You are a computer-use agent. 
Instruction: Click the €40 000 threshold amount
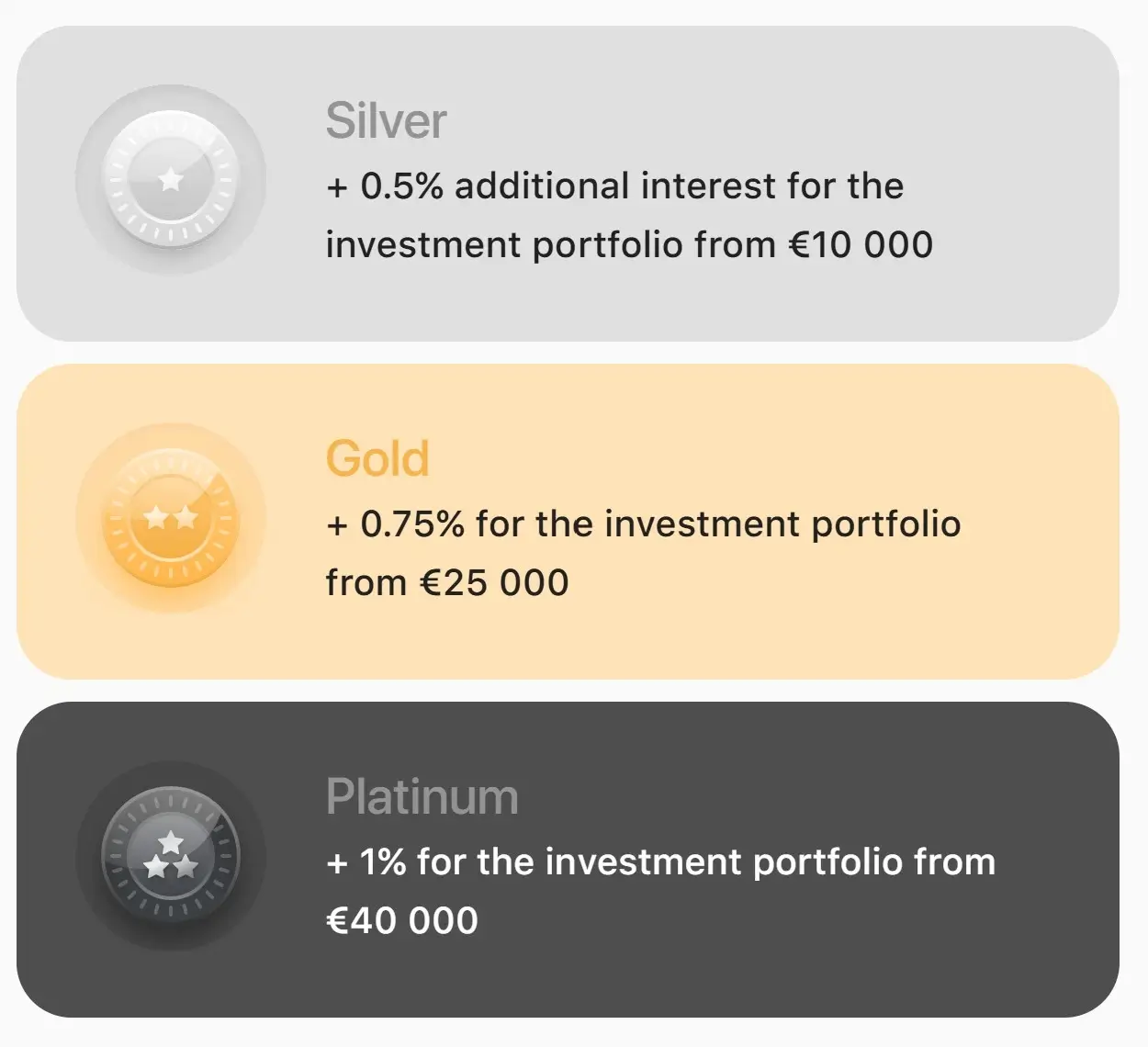(x=402, y=921)
